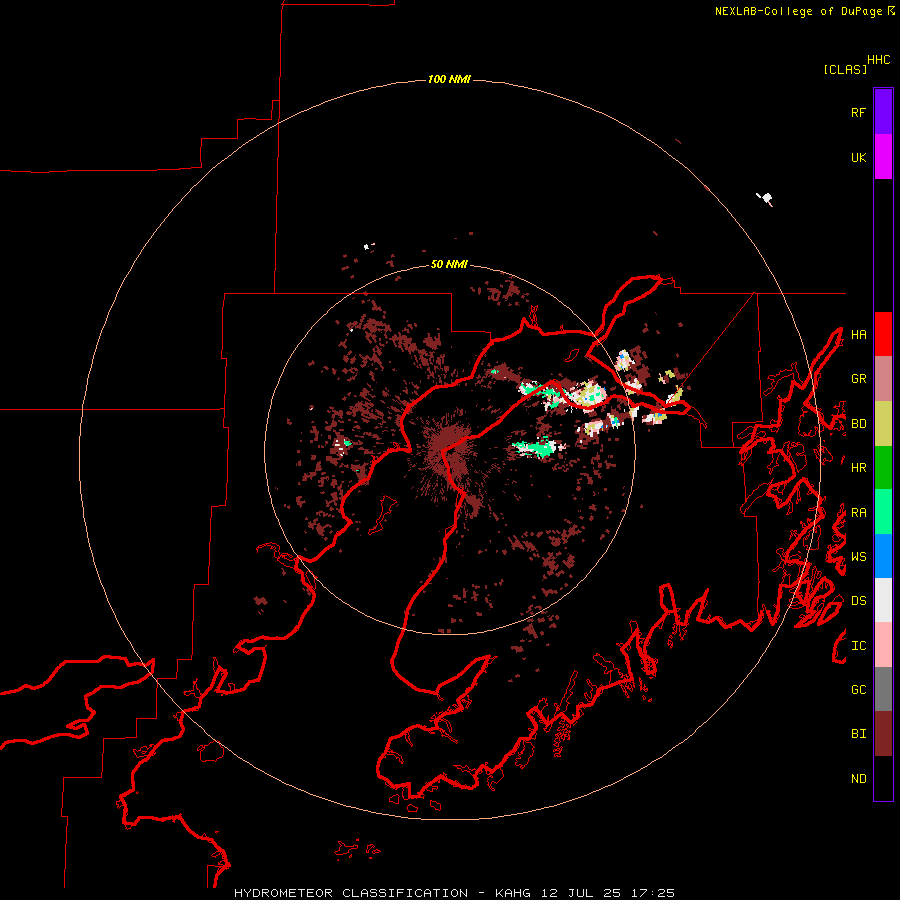Click the '17:25' timestamp text
900x900 pixels.
pyautogui.click(x=652, y=893)
